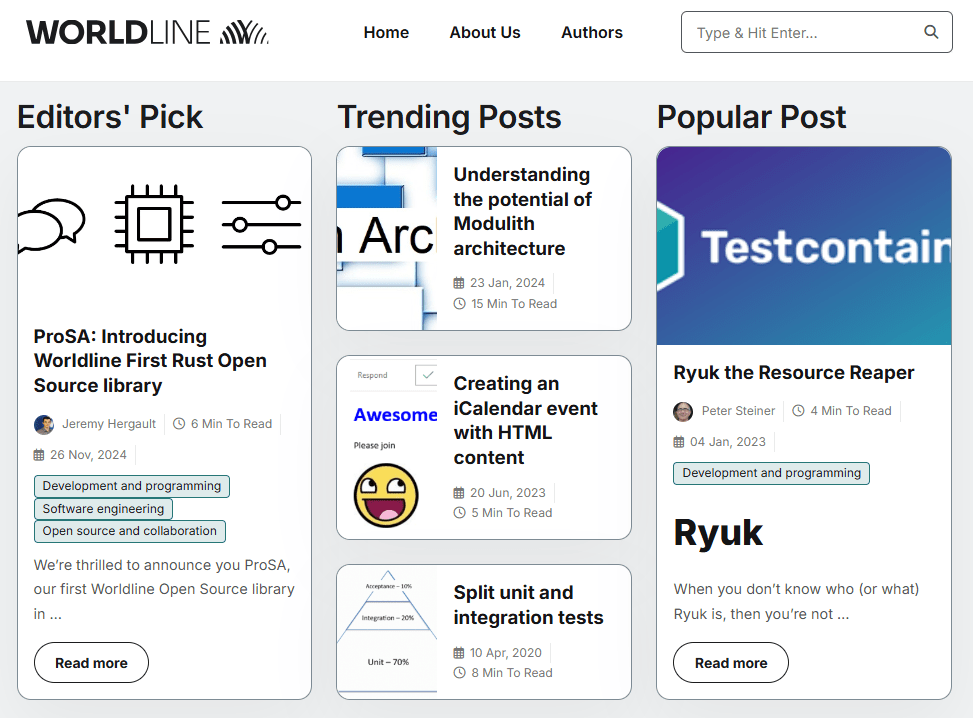This screenshot has width=973, height=718.
Task: Click calendar icon beside 23 Jan, 2024
Action: [459, 283]
